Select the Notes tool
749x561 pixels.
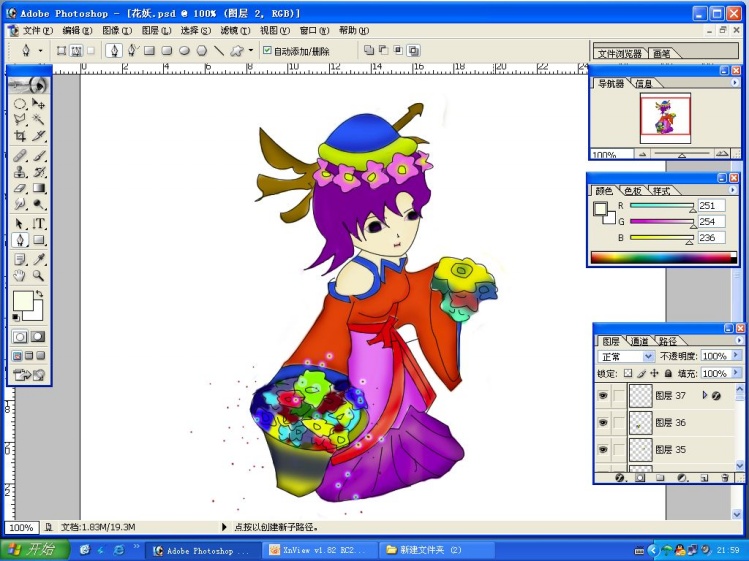(20, 259)
